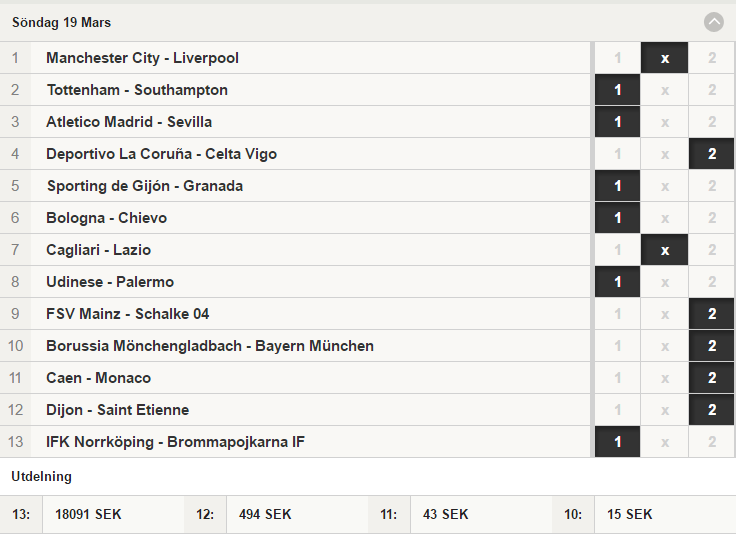736x534 pixels.
Task: Deselect the x pick for Cagliari - Lazio
Action: [665, 249]
